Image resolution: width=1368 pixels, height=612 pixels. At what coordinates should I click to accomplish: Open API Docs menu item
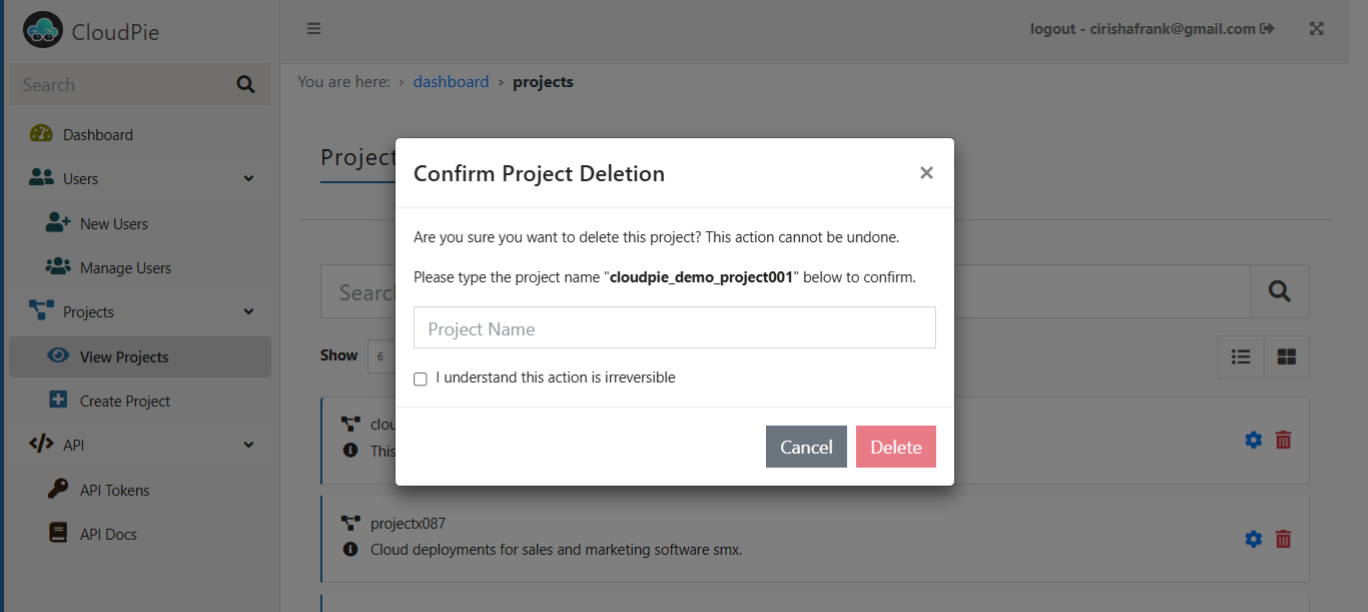tap(140, 533)
